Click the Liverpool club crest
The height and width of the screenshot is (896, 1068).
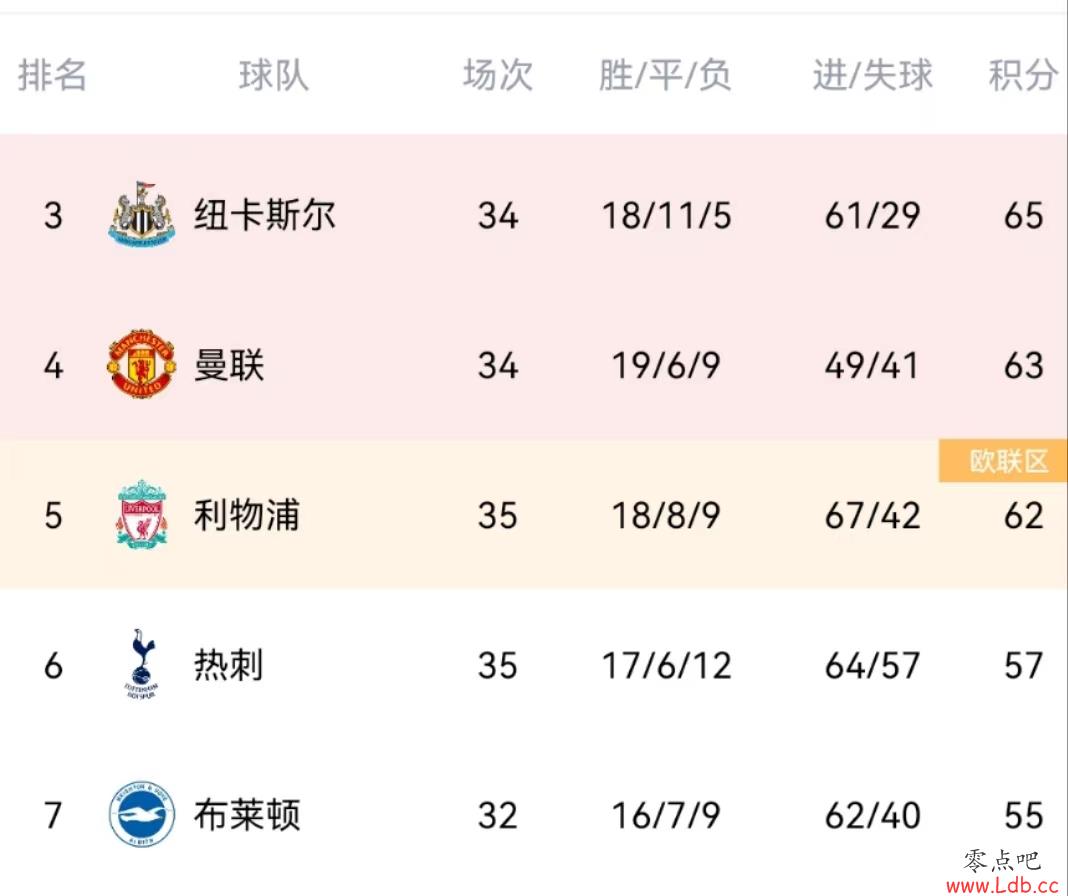[142, 514]
